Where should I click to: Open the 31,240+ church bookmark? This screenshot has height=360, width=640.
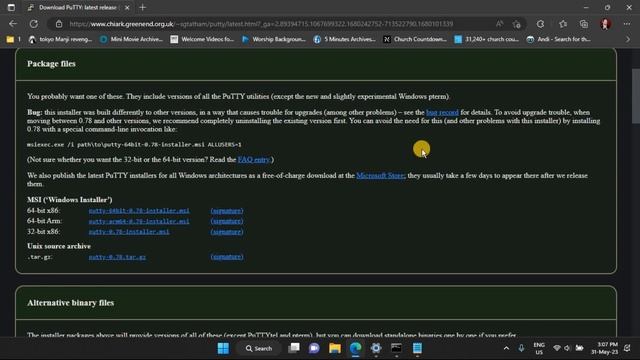point(487,39)
